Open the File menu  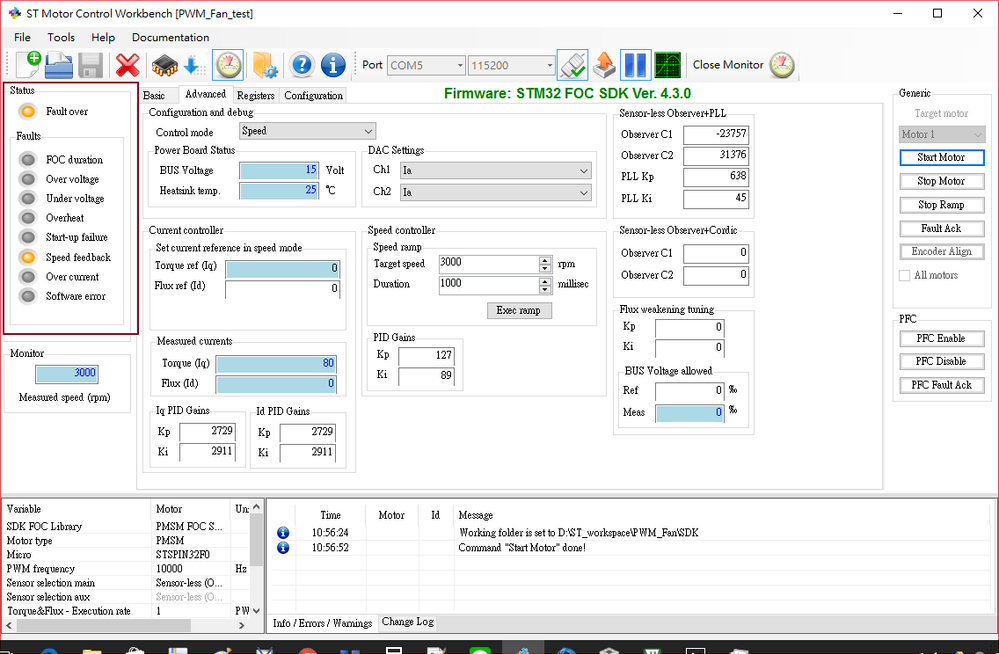pyautogui.click(x=22, y=37)
